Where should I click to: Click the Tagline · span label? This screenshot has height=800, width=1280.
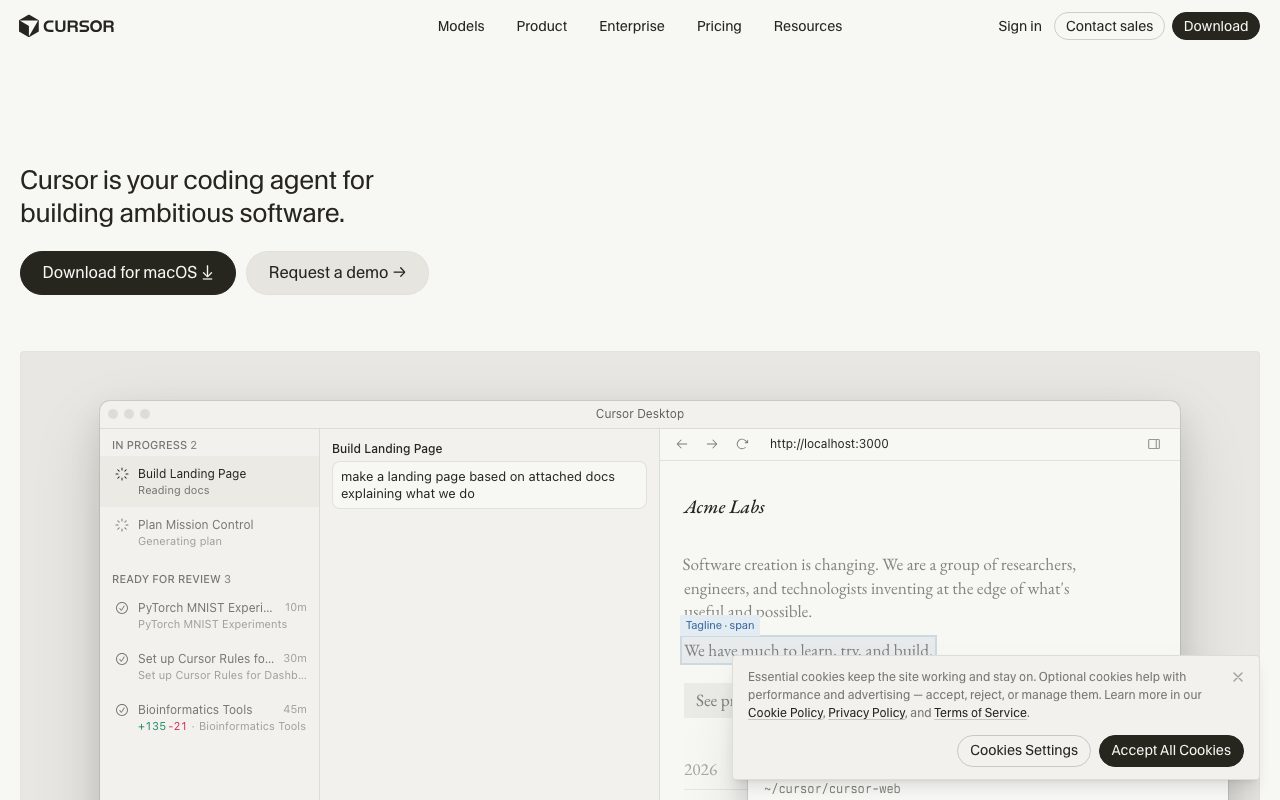(x=720, y=625)
